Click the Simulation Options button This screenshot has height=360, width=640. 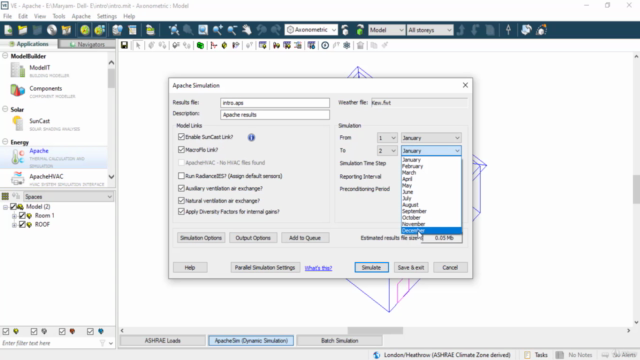[x=201, y=238]
